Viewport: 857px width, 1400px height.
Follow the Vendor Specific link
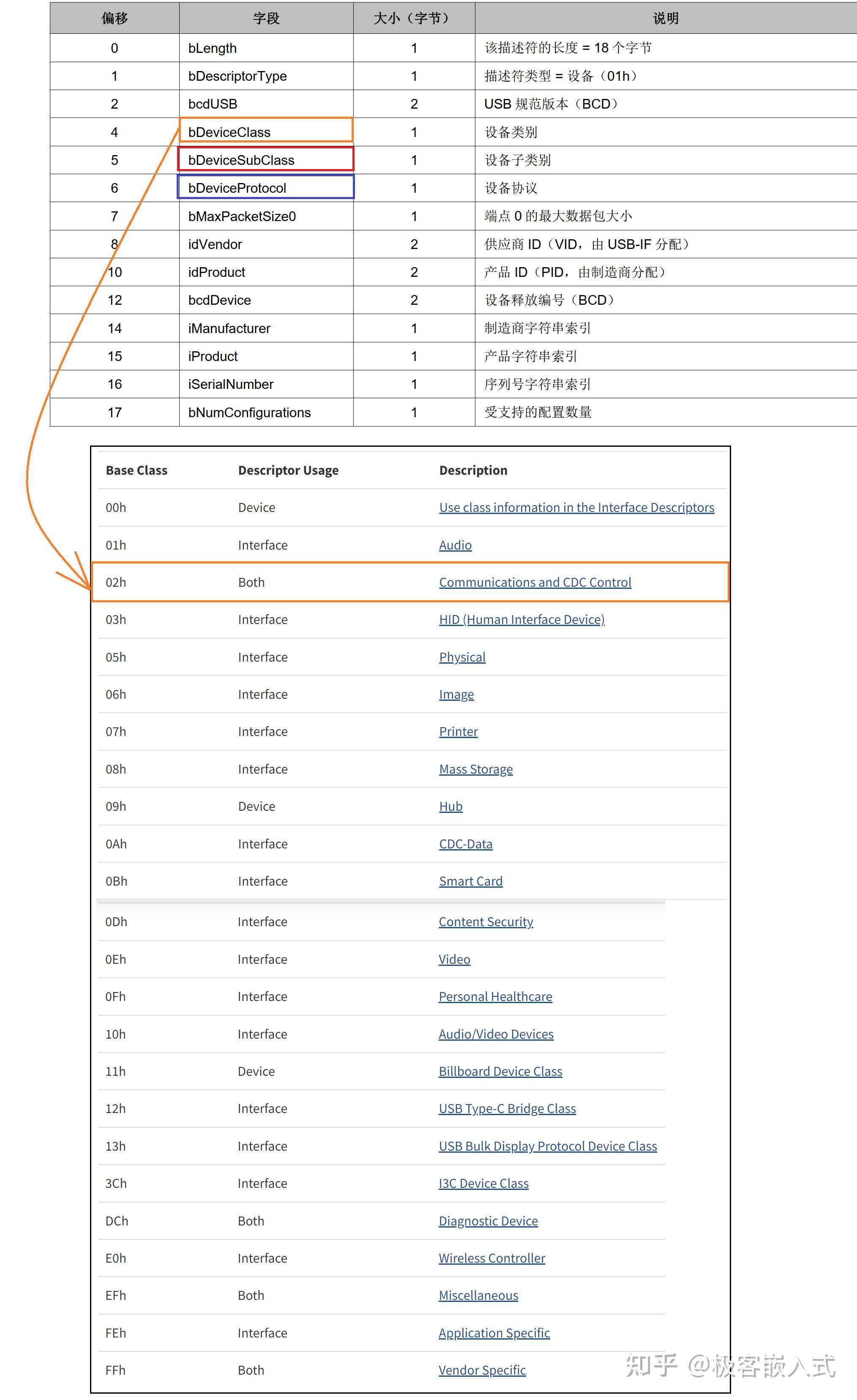(x=482, y=1370)
